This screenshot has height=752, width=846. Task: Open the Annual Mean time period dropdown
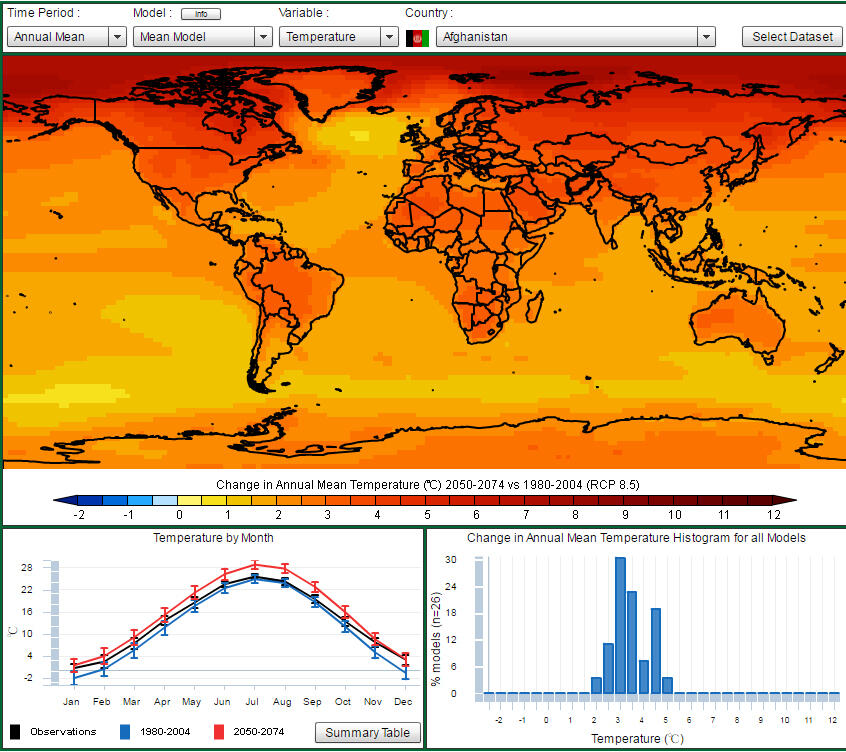point(65,36)
